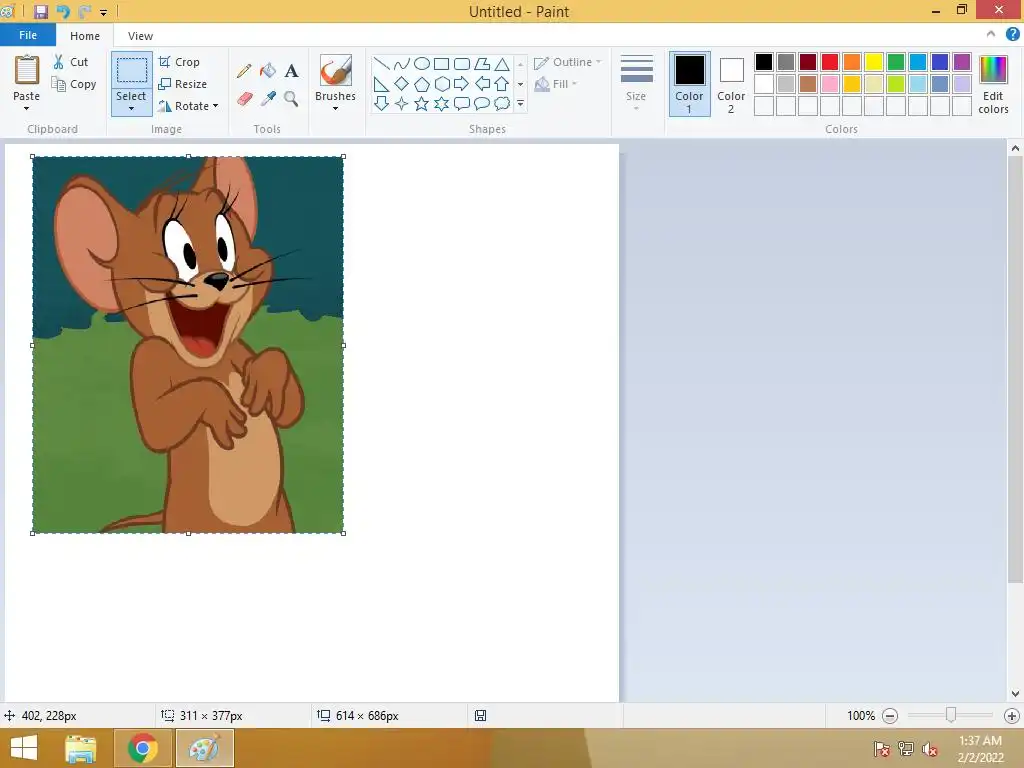
Task: Collapse the ribbon with the chevron
Action: 991,34
